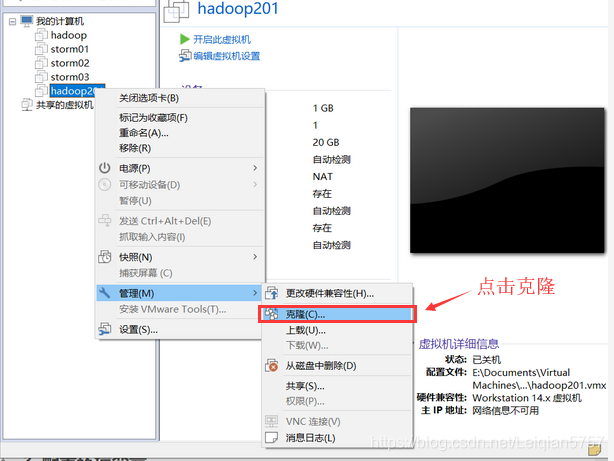Image resolution: width=614 pixels, height=461 pixels.
Task: Click the 管理(M) menu item
Action: pyautogui.click(x=179, y=293)
